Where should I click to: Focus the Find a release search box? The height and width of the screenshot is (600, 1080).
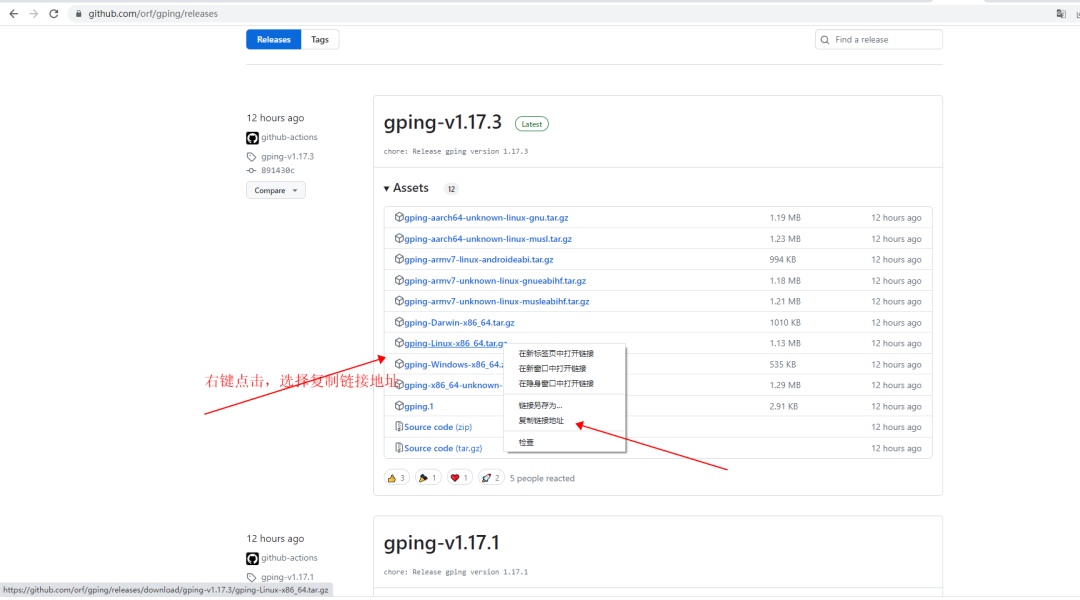click(878, 39)
